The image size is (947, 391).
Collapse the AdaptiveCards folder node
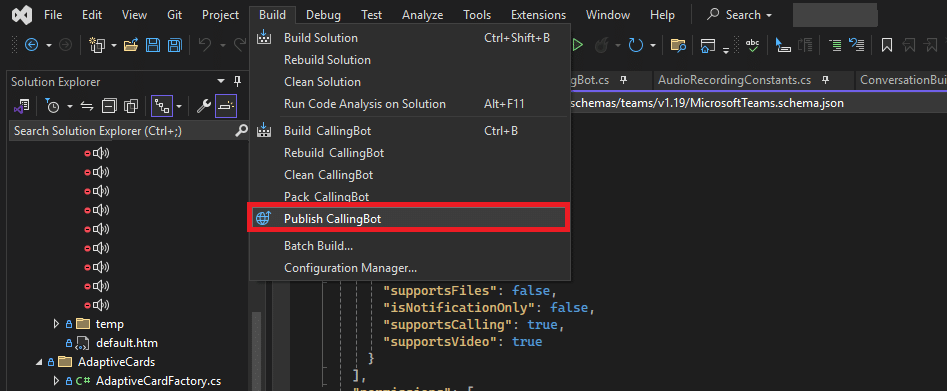click(x=39, y=362)
